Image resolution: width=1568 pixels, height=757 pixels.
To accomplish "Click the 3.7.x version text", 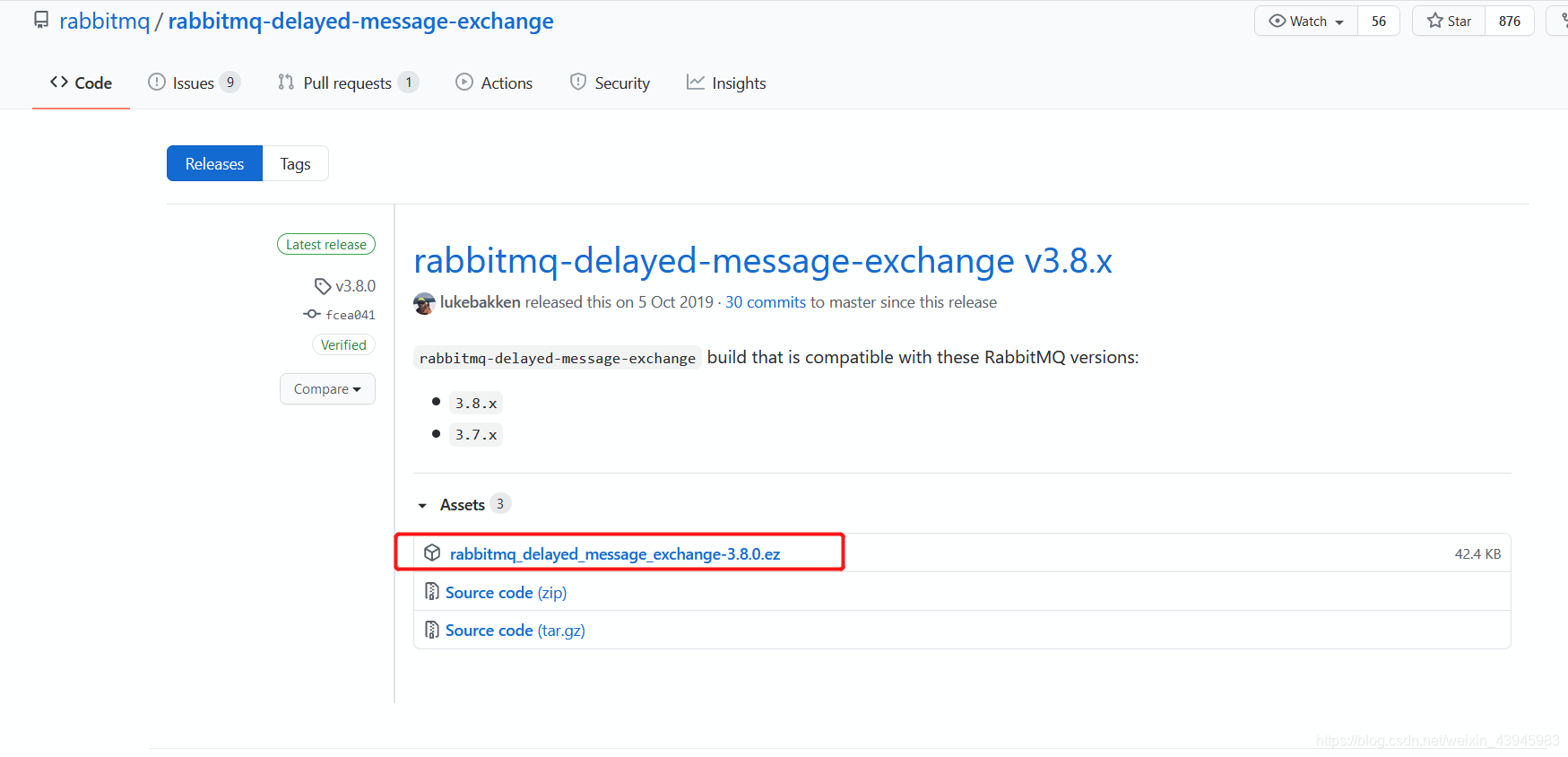I will (x=476, y=435).
